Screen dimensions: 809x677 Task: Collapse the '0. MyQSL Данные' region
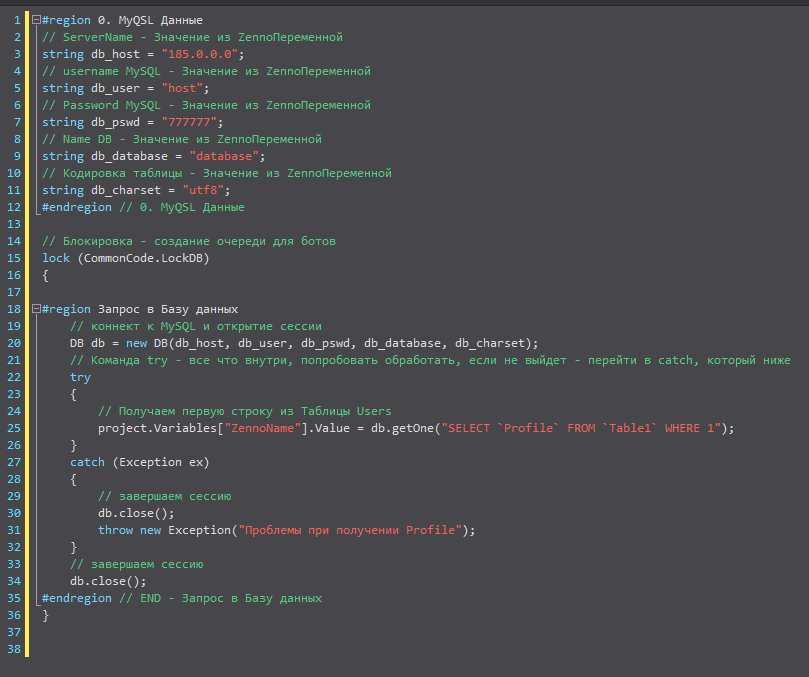click(36, 20)
